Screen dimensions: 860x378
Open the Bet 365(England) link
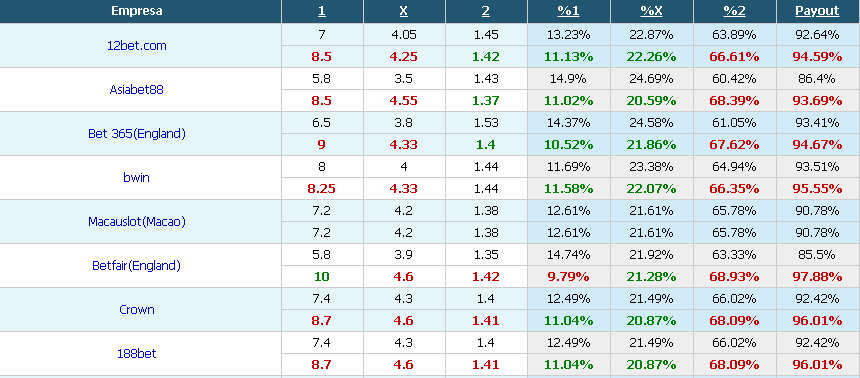click(137, 134)
